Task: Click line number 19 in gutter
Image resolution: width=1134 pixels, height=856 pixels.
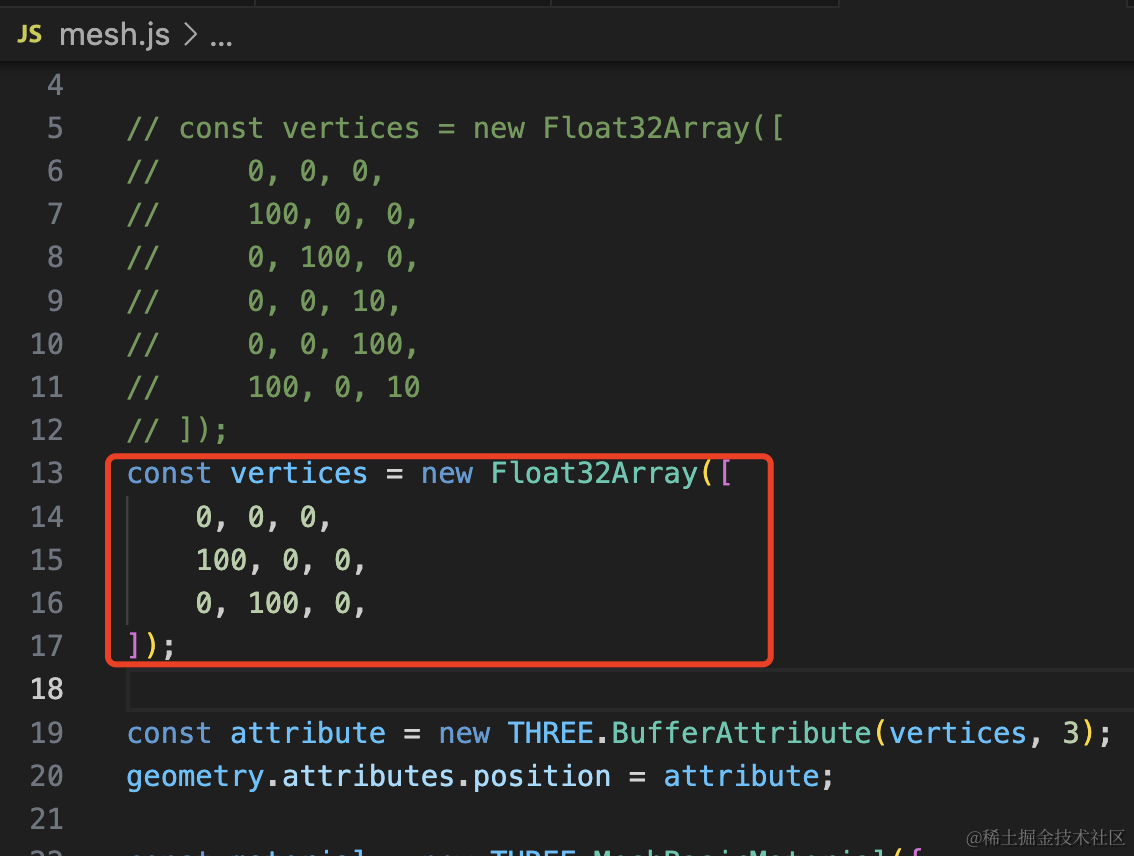Action: click(47, 732)
